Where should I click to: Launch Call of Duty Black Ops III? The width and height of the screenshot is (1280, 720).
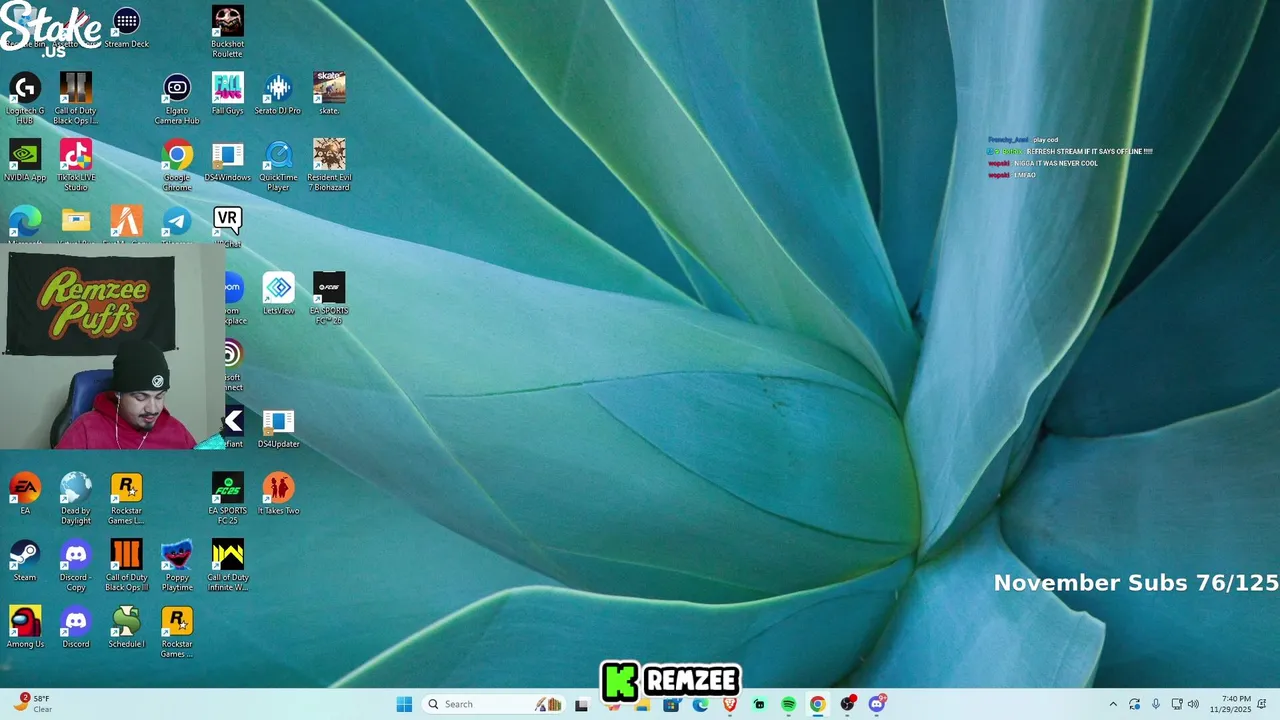(x=126, y=567)
